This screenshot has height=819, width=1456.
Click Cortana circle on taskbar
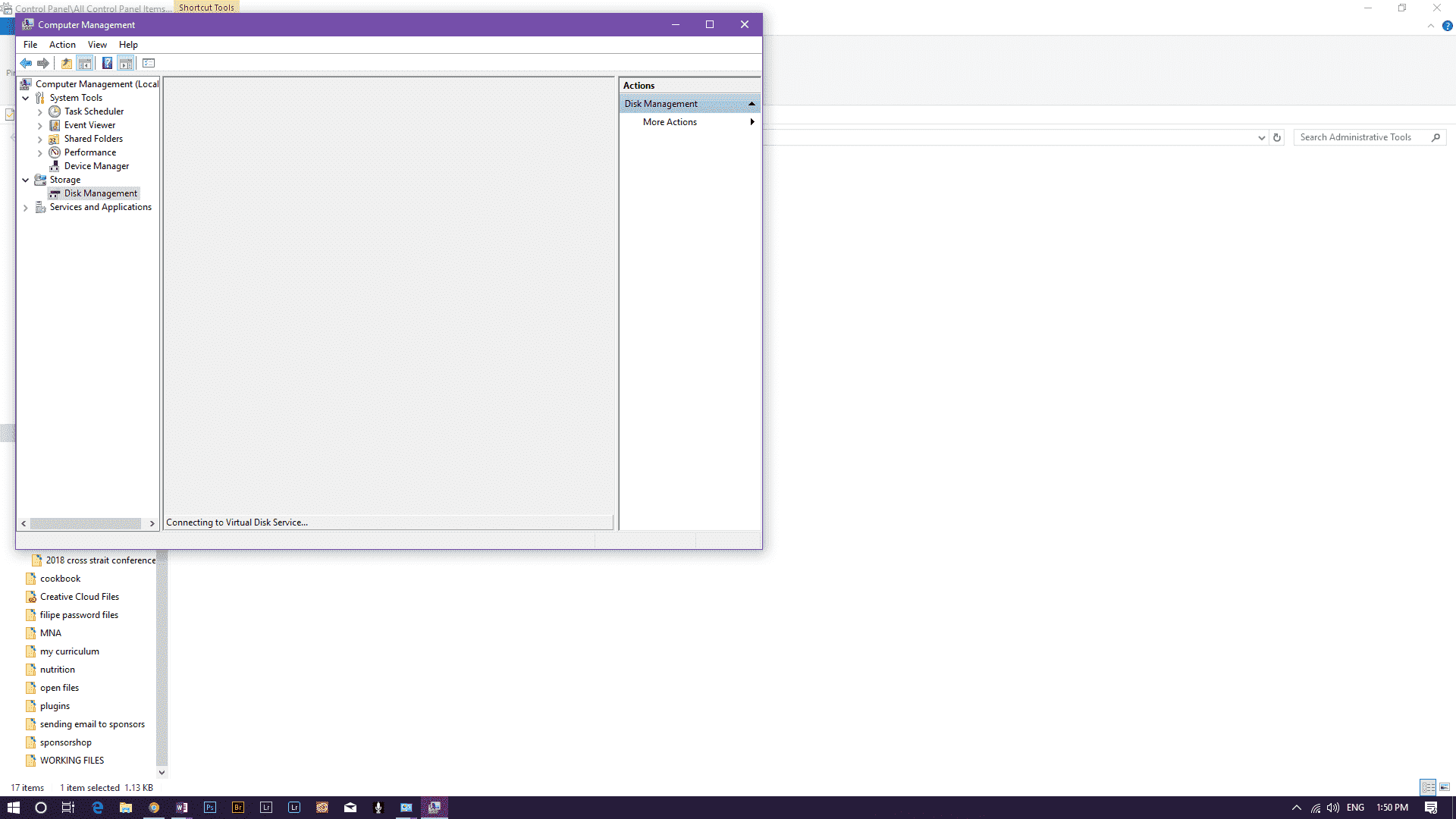click(41, 808)
